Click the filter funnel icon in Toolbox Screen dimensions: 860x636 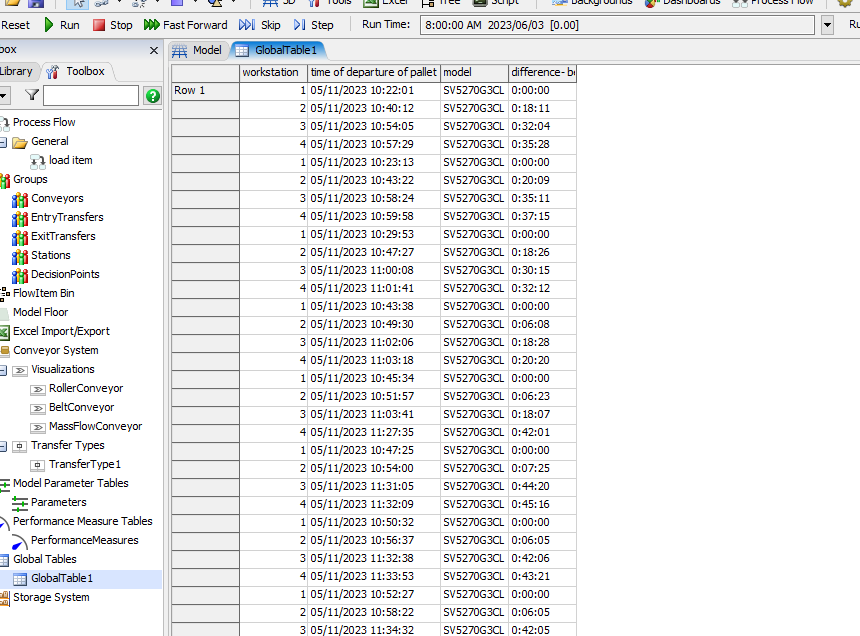32,95
